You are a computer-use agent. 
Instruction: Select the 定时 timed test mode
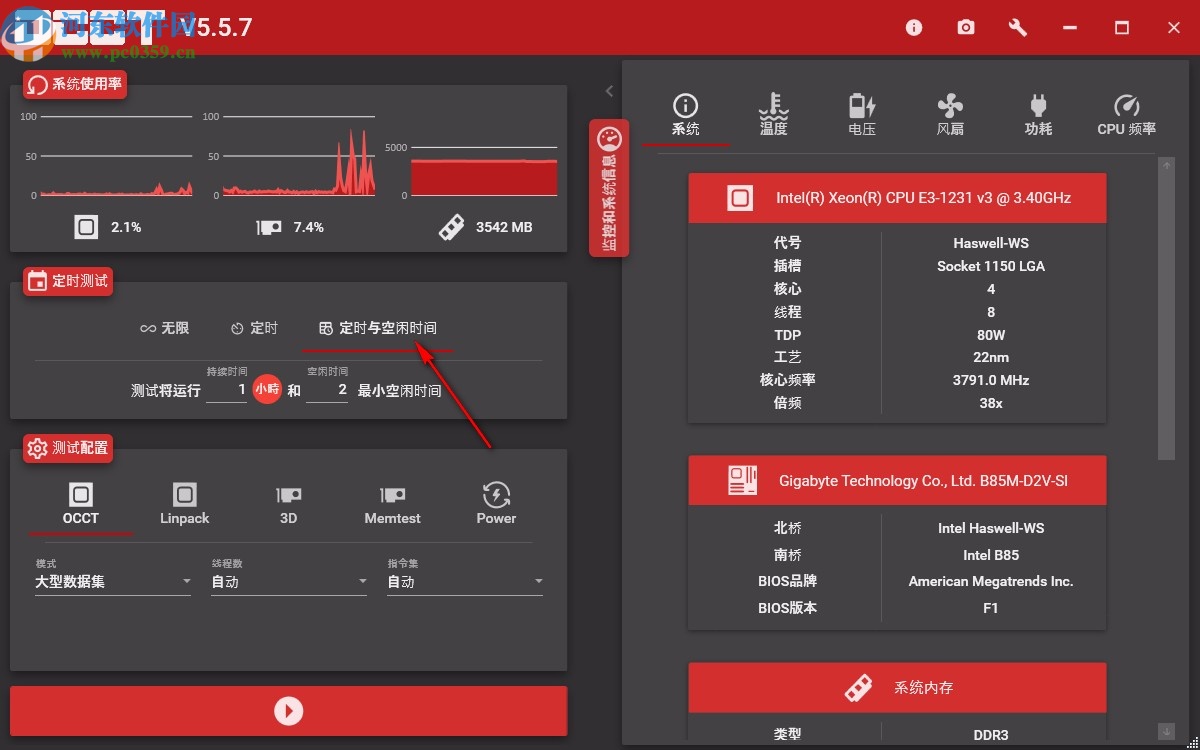coord(253,327)
